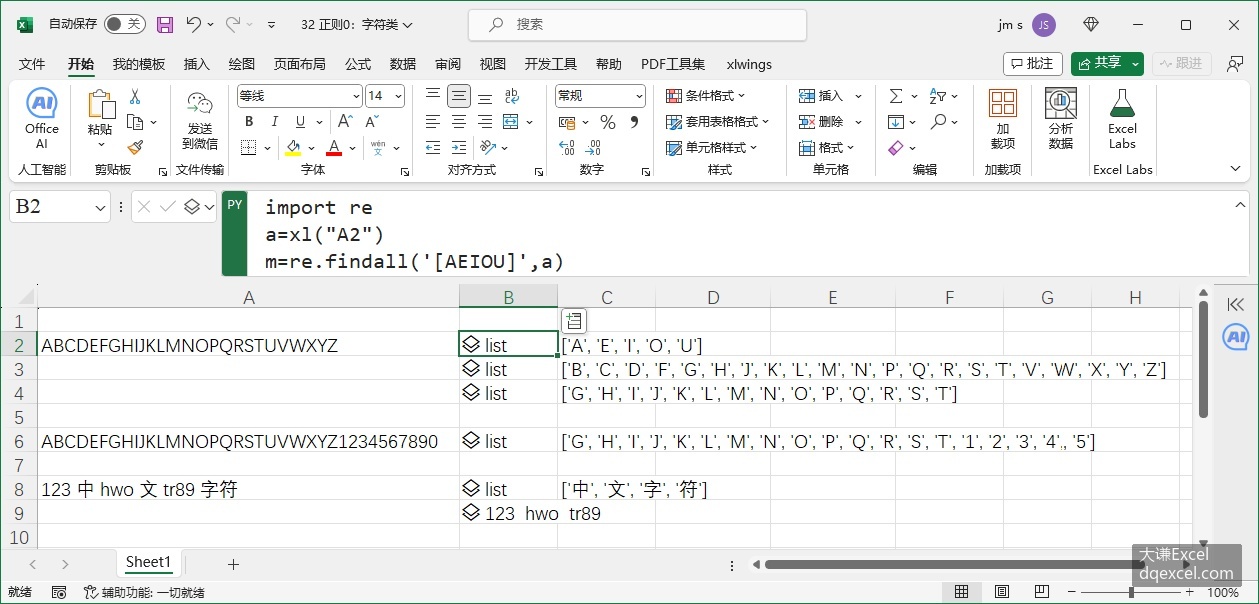Align text left
Viewport: 1259px width, 604px height.
pos(433,122)
